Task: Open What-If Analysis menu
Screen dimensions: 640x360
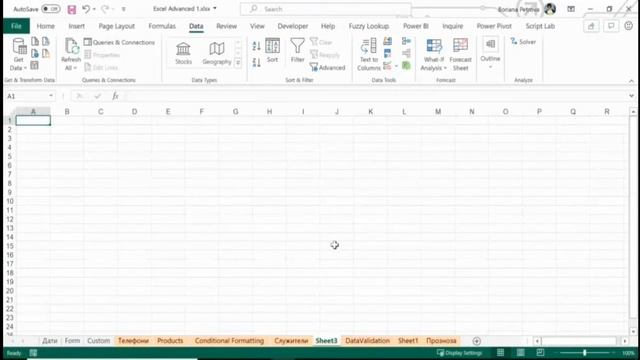Action: pyautogui.click(x=433, y=54)
